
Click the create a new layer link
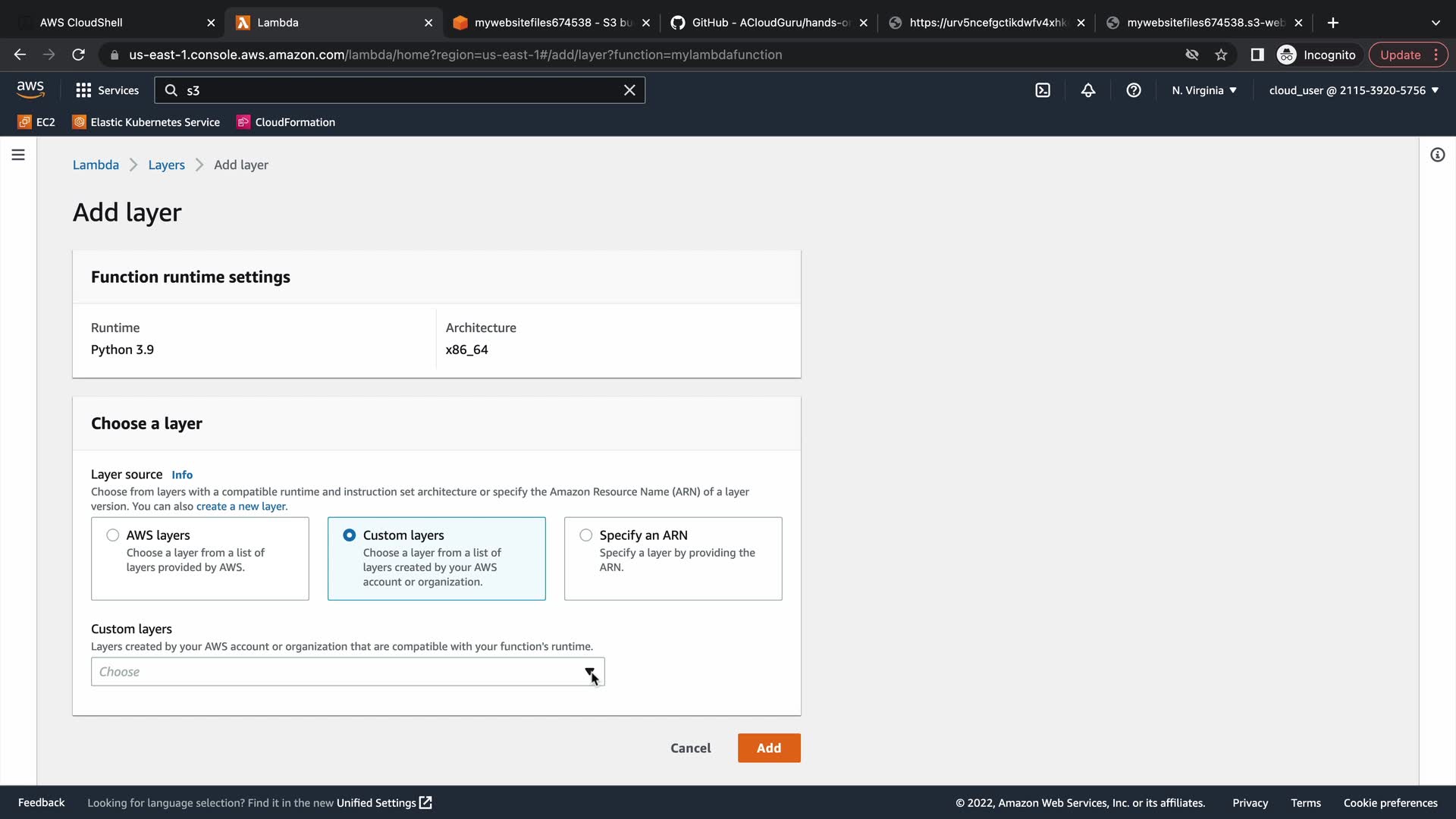(x=241, y=507)
